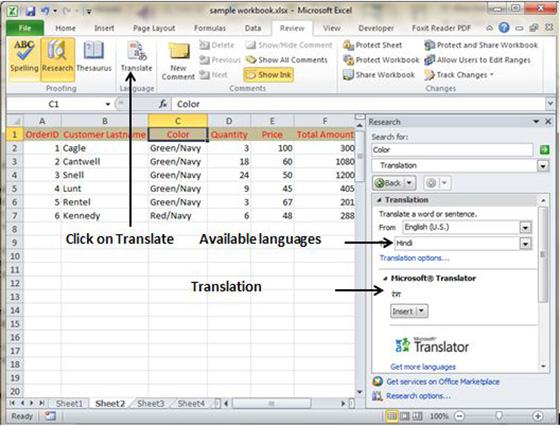This screenshot has width=560, height=427.
Task: Switch to the Home tab
Action: tap(65, 28)
